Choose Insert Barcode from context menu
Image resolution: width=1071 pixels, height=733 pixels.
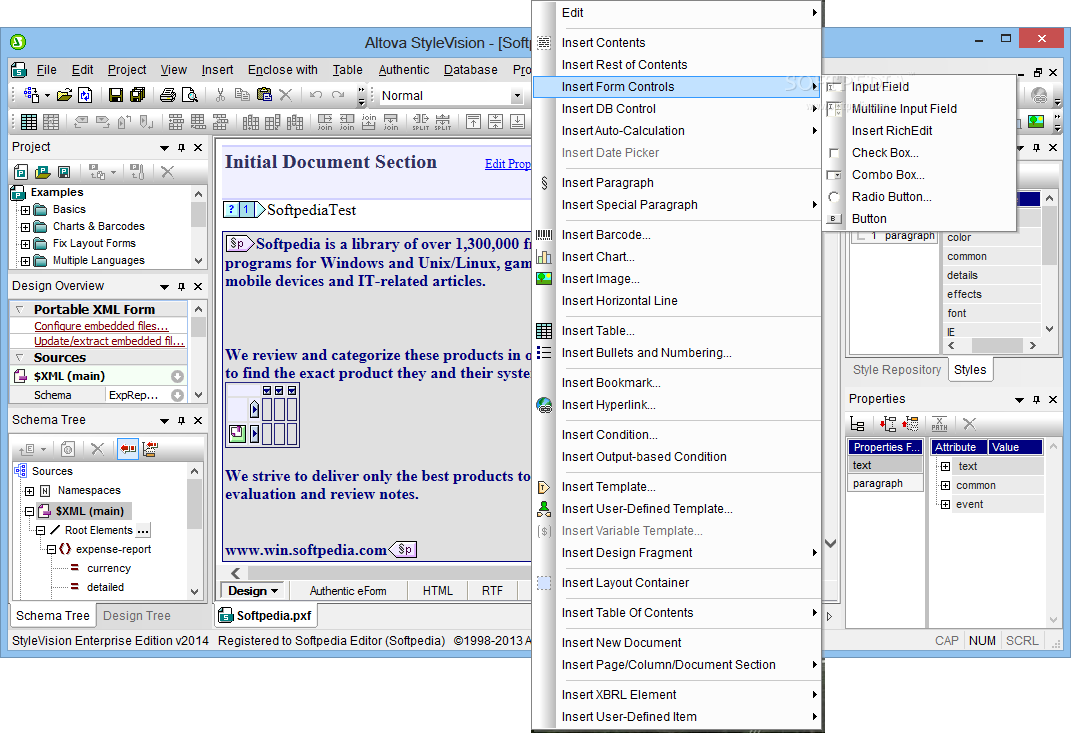(x=676, y=235)
